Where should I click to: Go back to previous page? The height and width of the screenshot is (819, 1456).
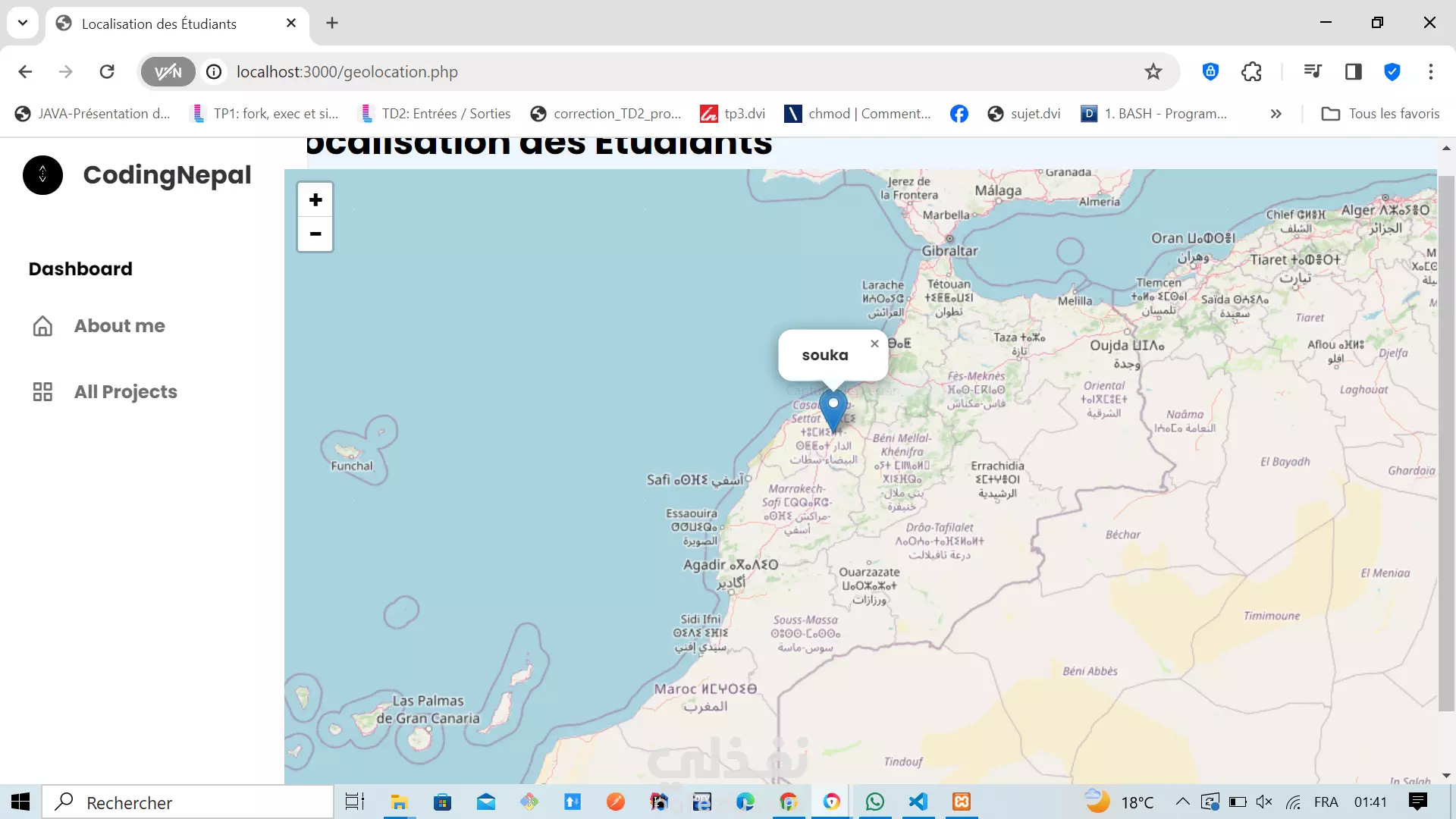point(25,72)
